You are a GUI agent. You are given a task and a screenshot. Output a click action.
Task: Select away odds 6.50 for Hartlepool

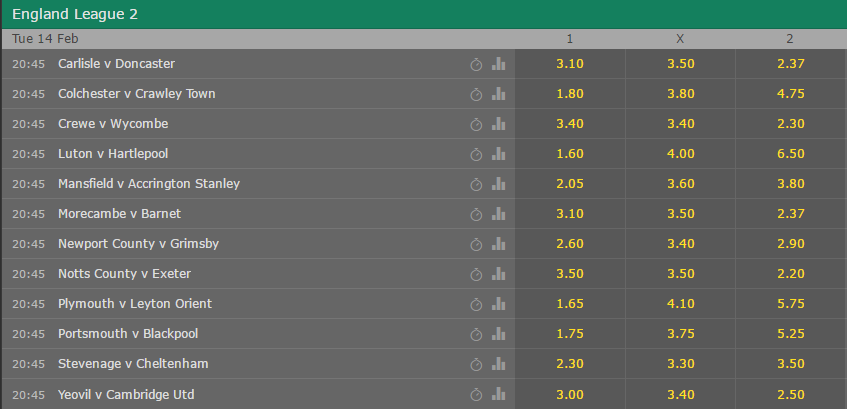pos(791,154)
